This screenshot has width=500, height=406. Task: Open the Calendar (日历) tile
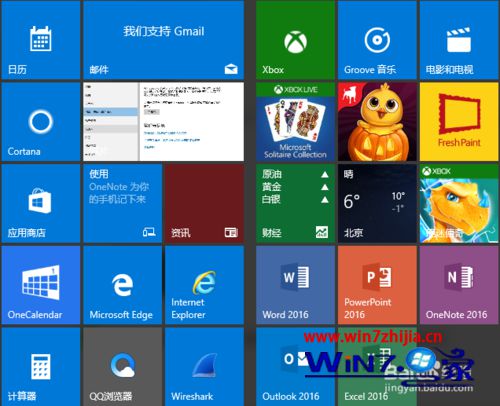click(41, 40)
